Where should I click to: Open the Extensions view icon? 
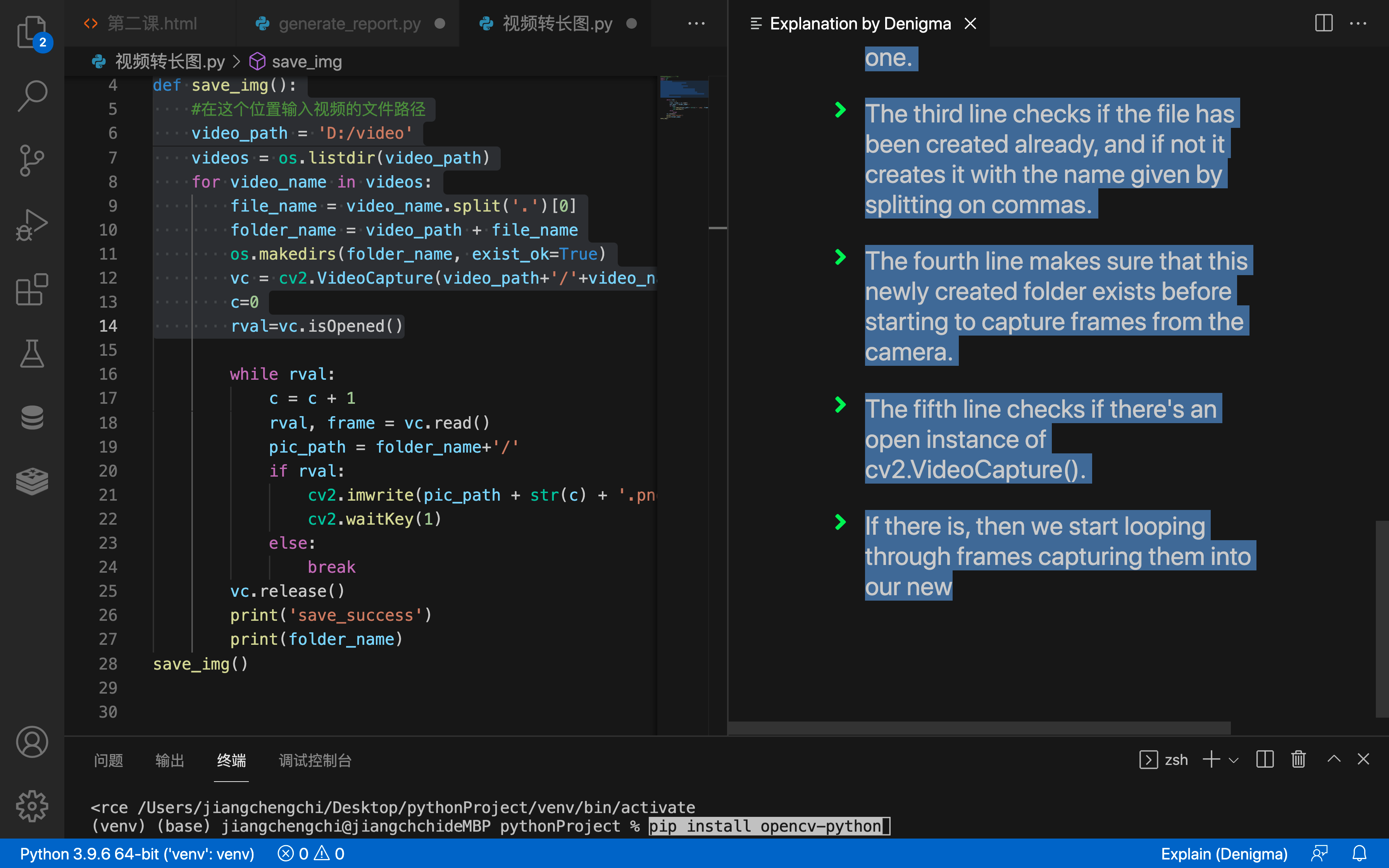point(31,289)
